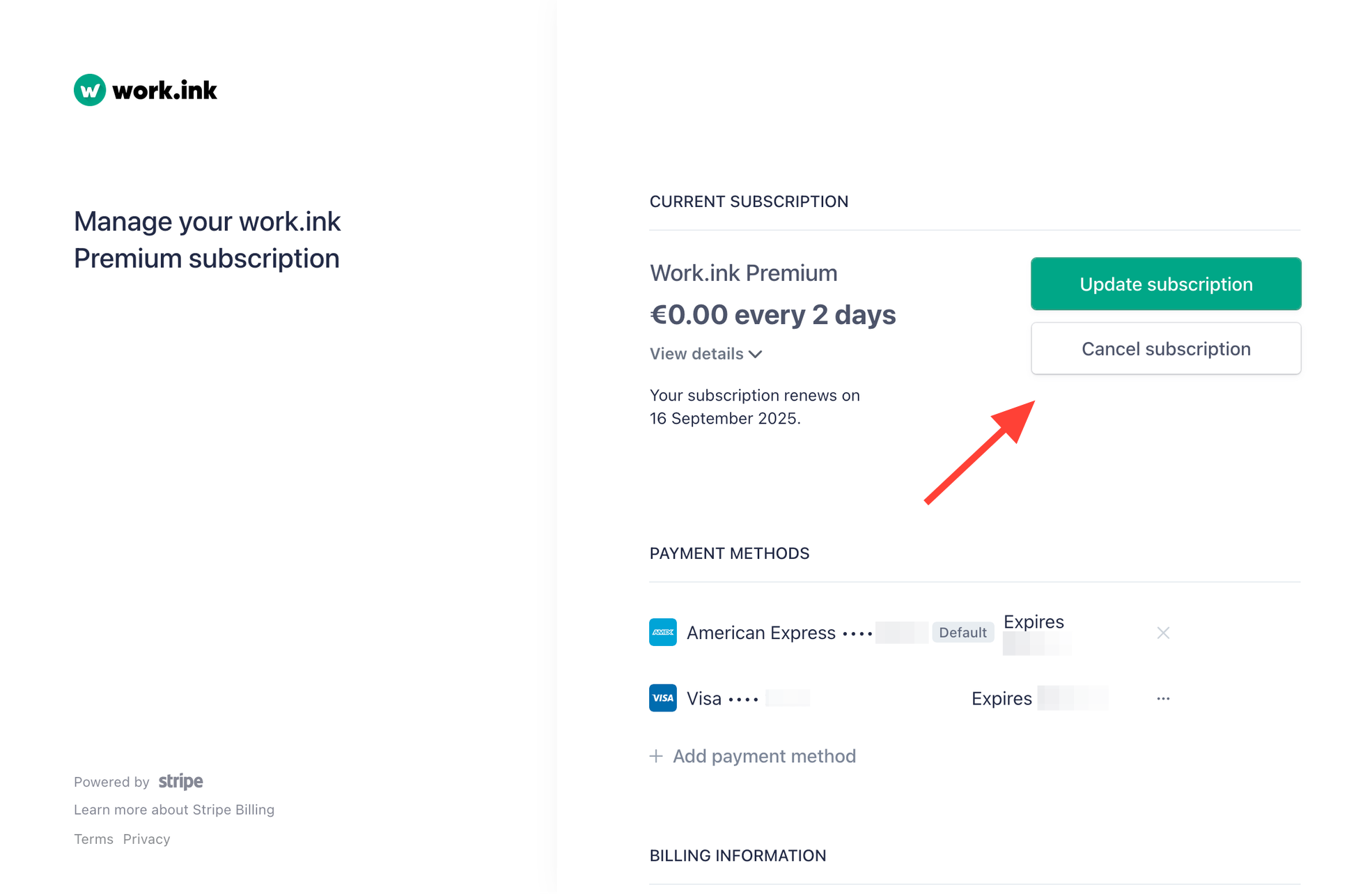Screen dimensions: 1372x894
Task: Click the American Express card icon
Action: 662,632
